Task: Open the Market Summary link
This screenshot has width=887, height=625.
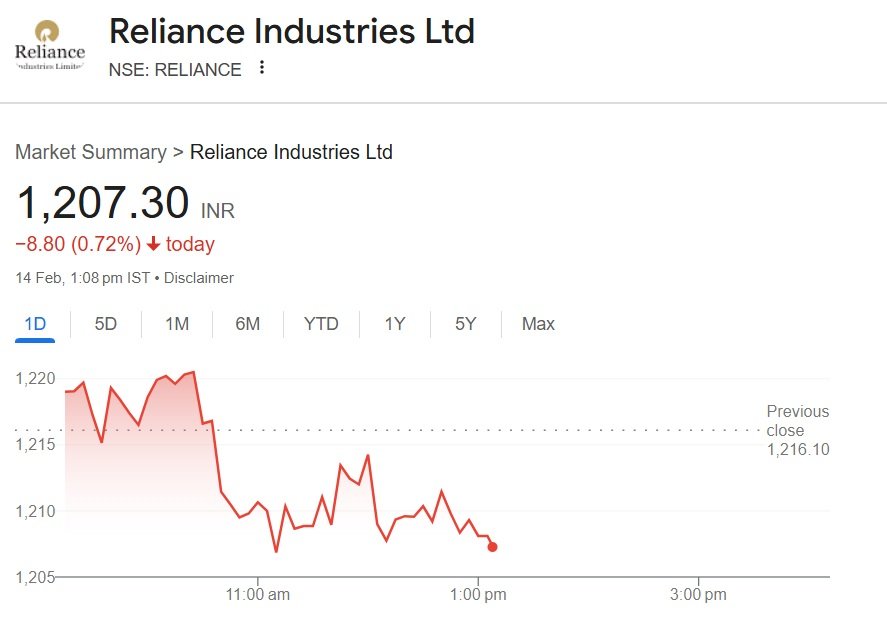Action: coord(90,152)
